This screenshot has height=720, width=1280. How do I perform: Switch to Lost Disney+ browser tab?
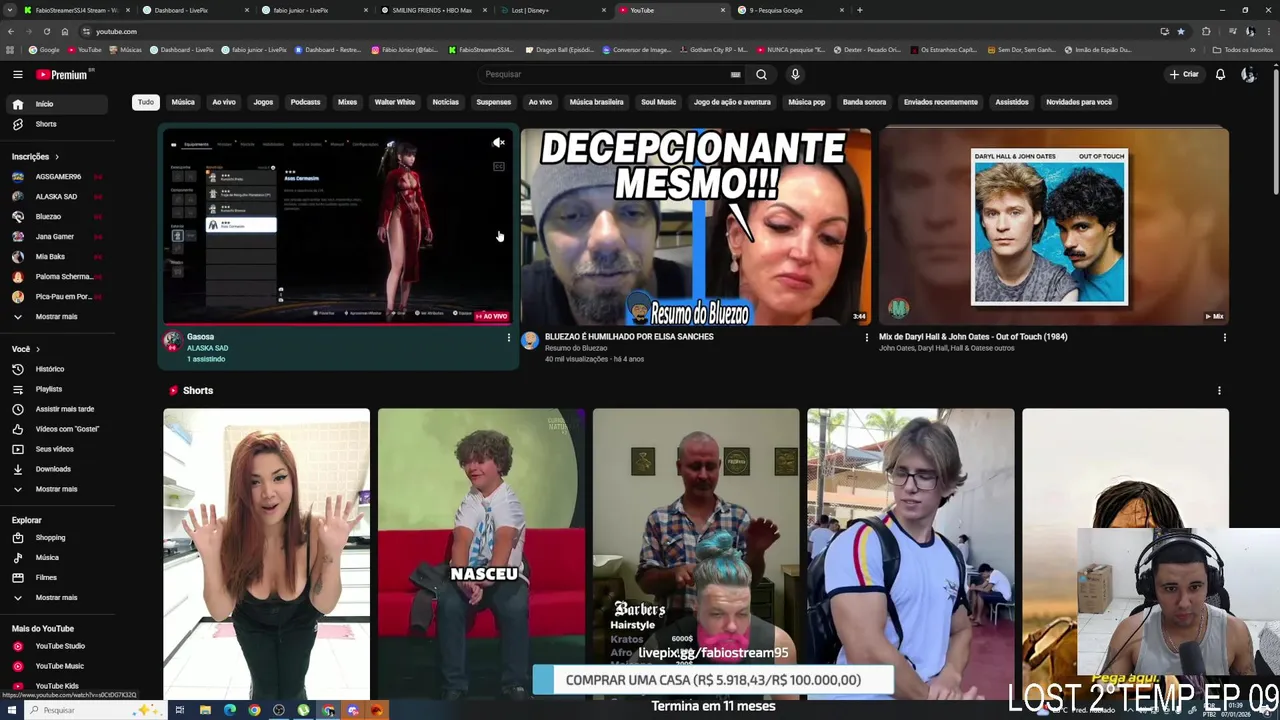click(x=550, y=10)
